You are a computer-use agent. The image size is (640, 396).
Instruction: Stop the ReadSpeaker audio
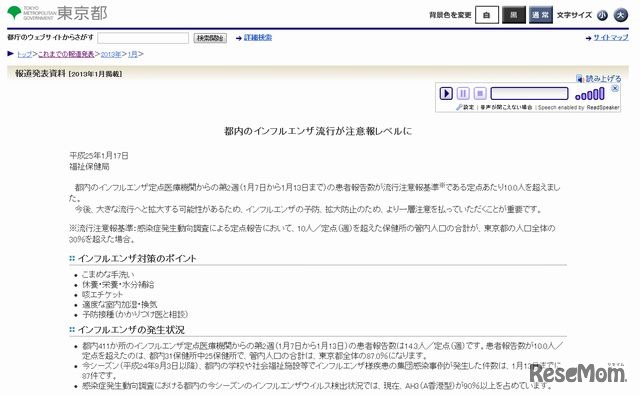[x=480, y=93]
